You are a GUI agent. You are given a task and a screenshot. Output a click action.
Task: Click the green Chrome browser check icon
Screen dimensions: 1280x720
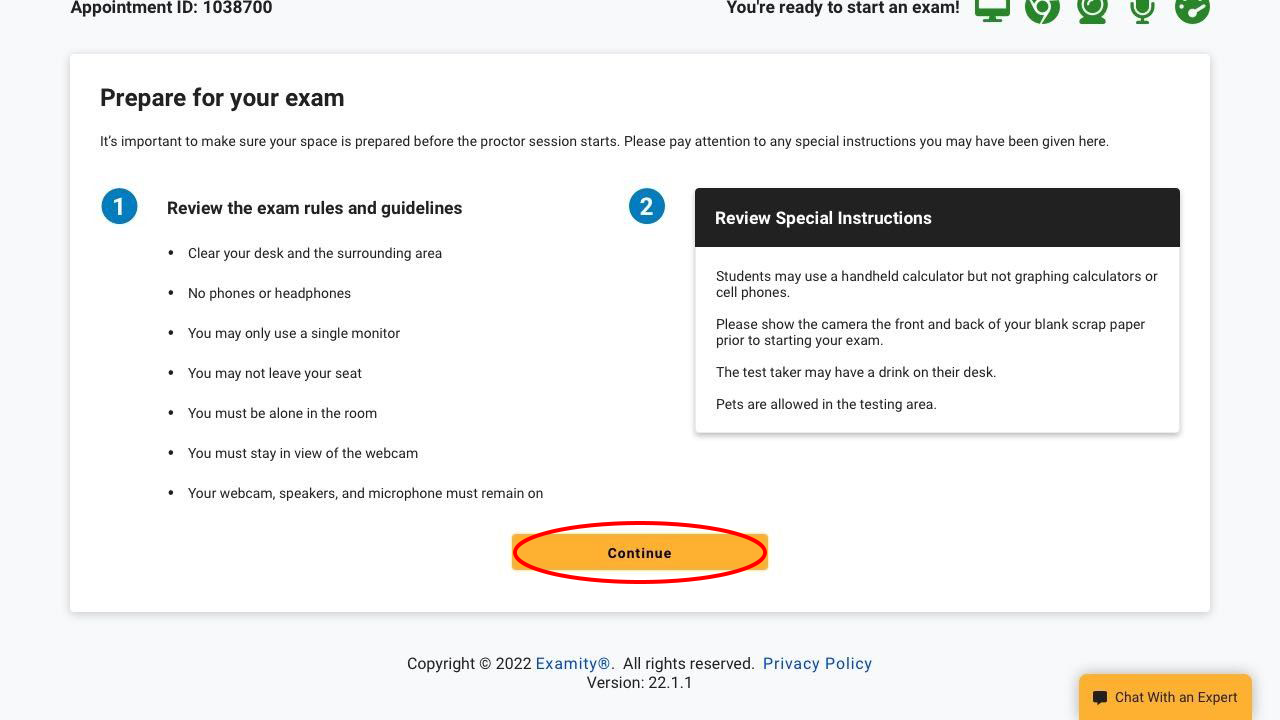point(1042,9)
